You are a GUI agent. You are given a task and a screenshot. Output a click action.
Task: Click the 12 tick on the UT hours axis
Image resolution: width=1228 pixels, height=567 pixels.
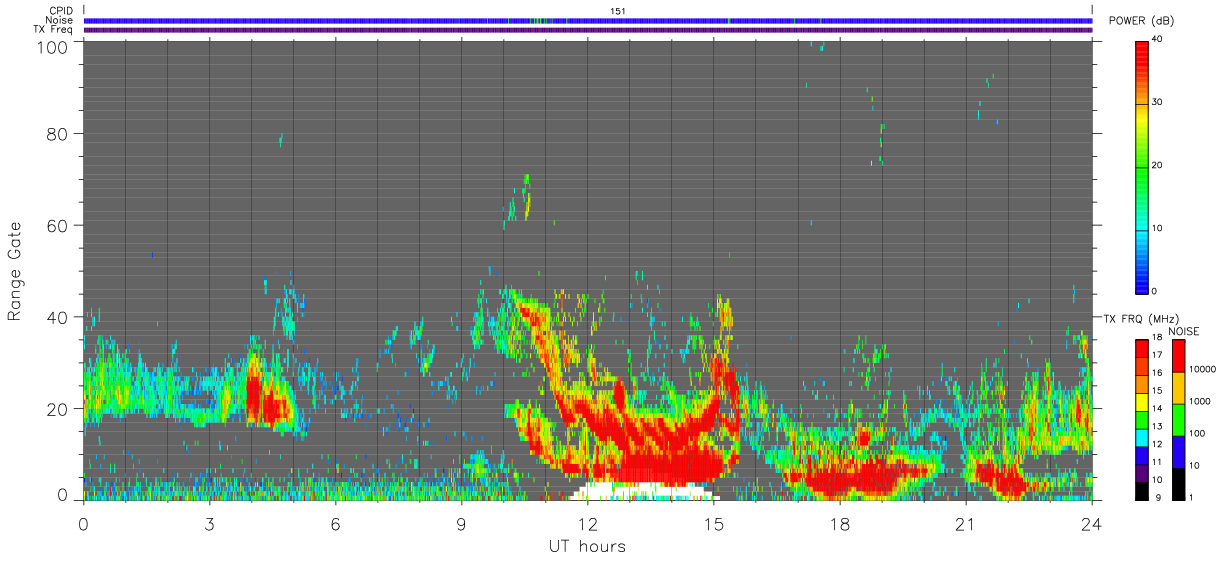588,524
